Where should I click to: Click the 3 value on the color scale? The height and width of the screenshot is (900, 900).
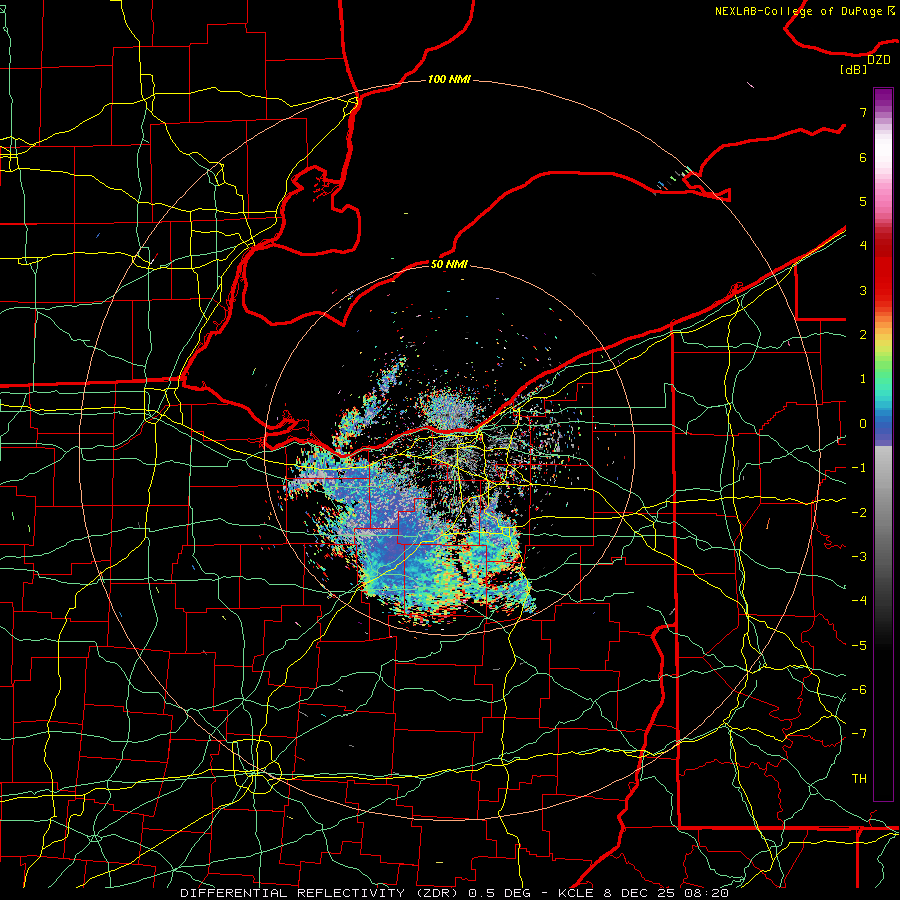click(x=863, y=290)
